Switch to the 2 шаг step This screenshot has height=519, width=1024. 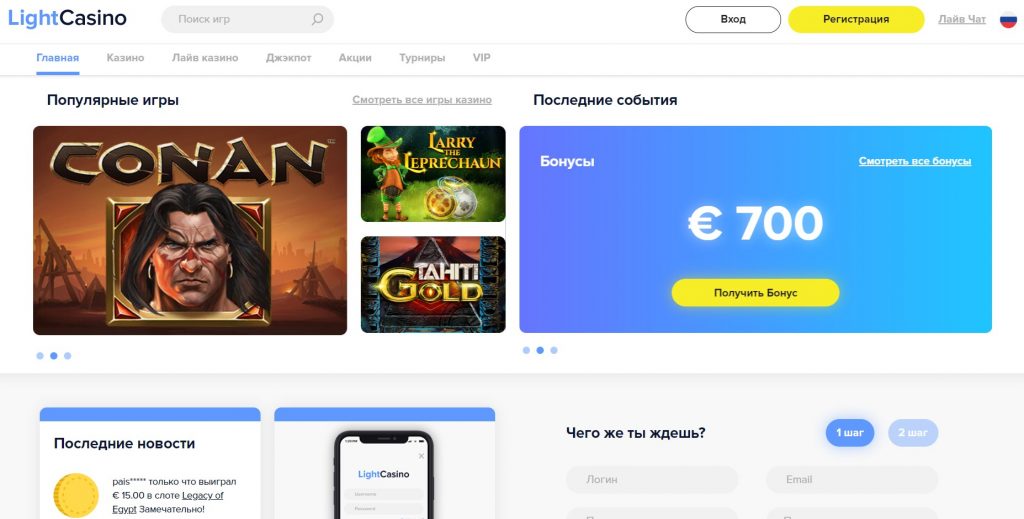tap(913, 433)
